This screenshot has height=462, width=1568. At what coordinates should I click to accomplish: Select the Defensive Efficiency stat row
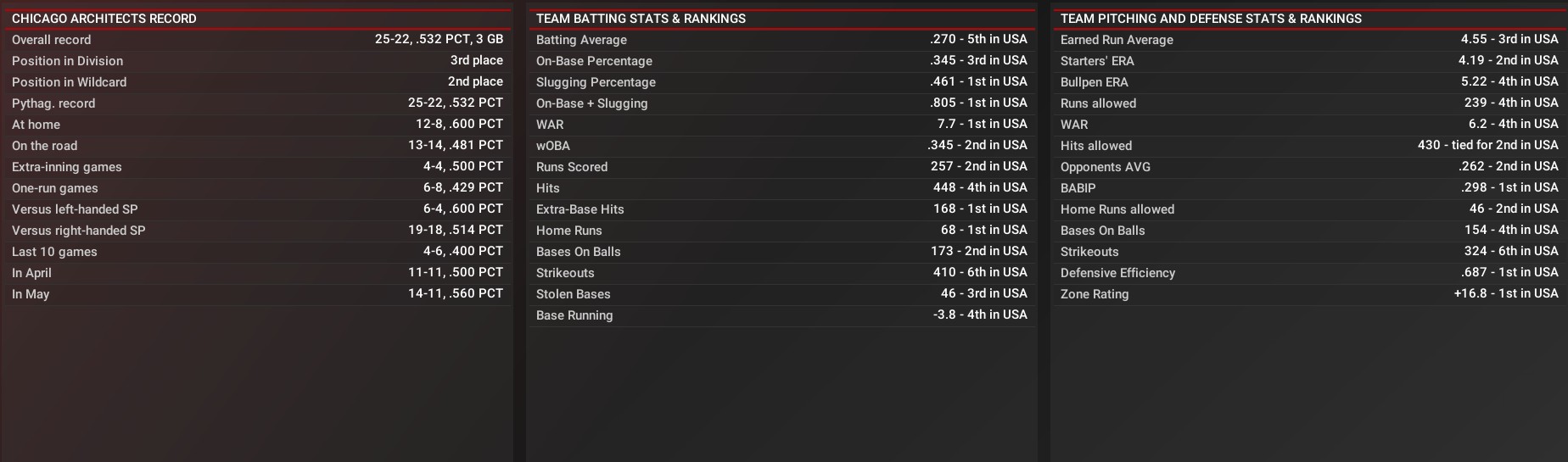(x=1307, y=273)
